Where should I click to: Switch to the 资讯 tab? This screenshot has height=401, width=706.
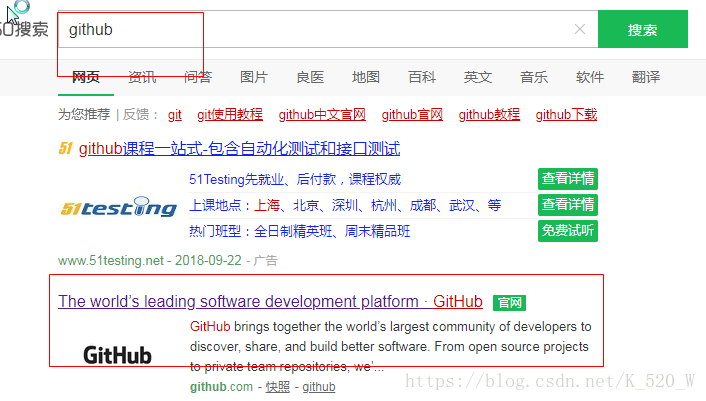tap(142, 77)
